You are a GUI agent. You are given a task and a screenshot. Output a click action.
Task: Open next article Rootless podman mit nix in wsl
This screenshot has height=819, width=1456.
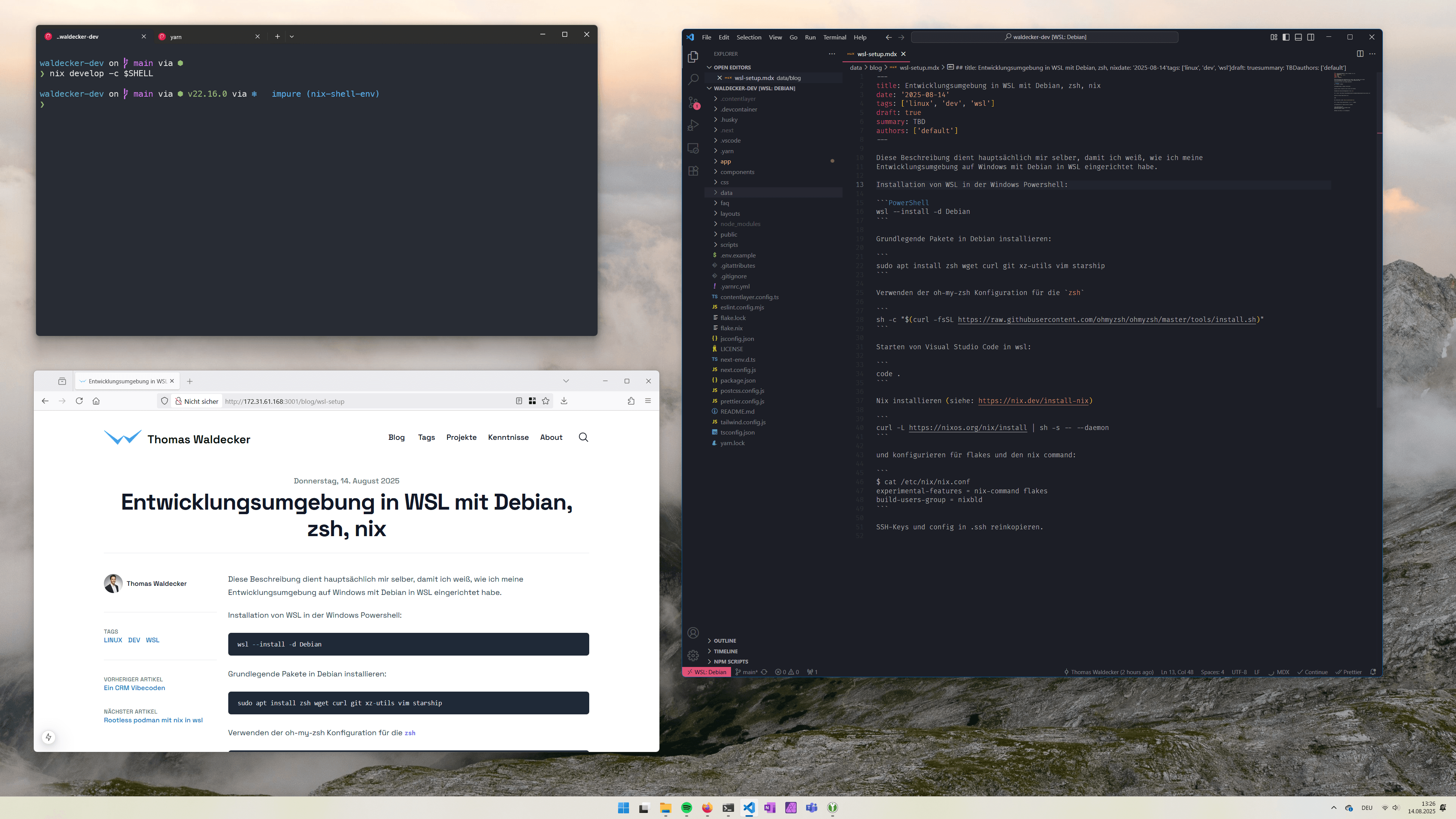click(x=153, y=720)
